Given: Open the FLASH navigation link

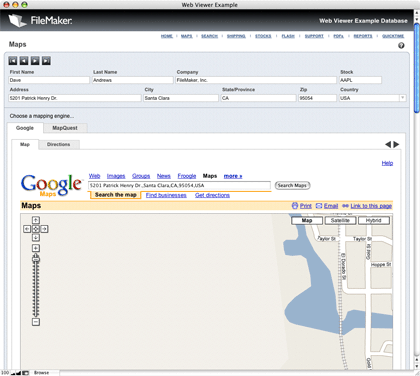Looking at the screenshot, I should tap(288, 36).
